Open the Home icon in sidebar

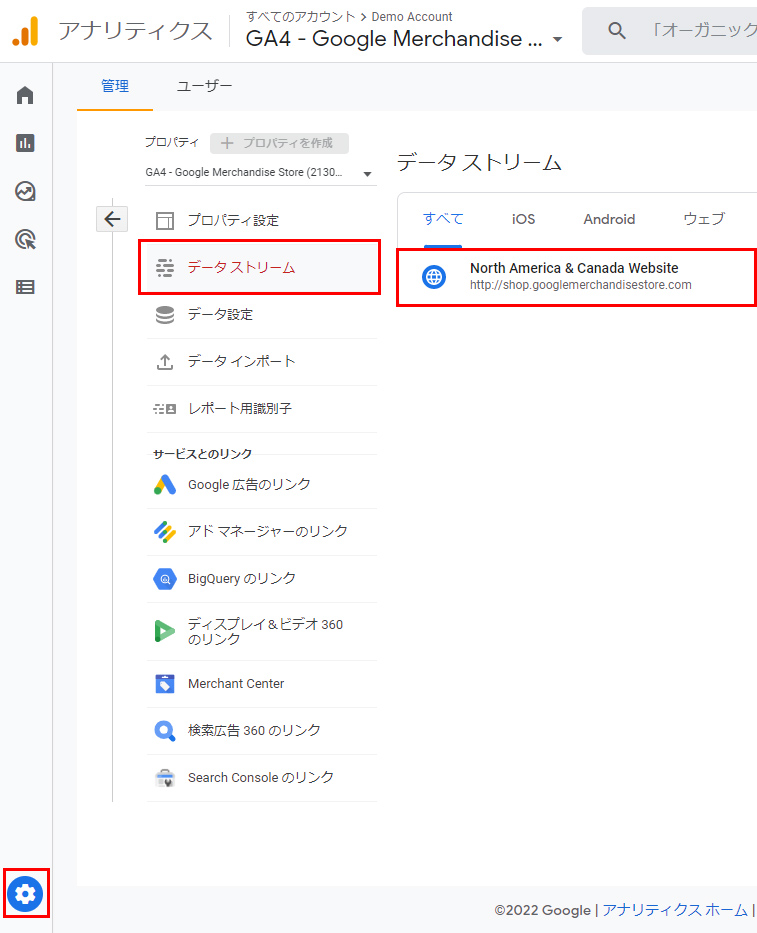point(25,95)
